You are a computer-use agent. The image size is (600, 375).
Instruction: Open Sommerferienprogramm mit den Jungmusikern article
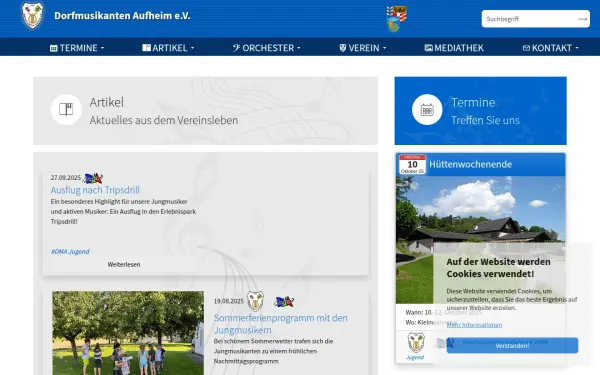point(280,324)
